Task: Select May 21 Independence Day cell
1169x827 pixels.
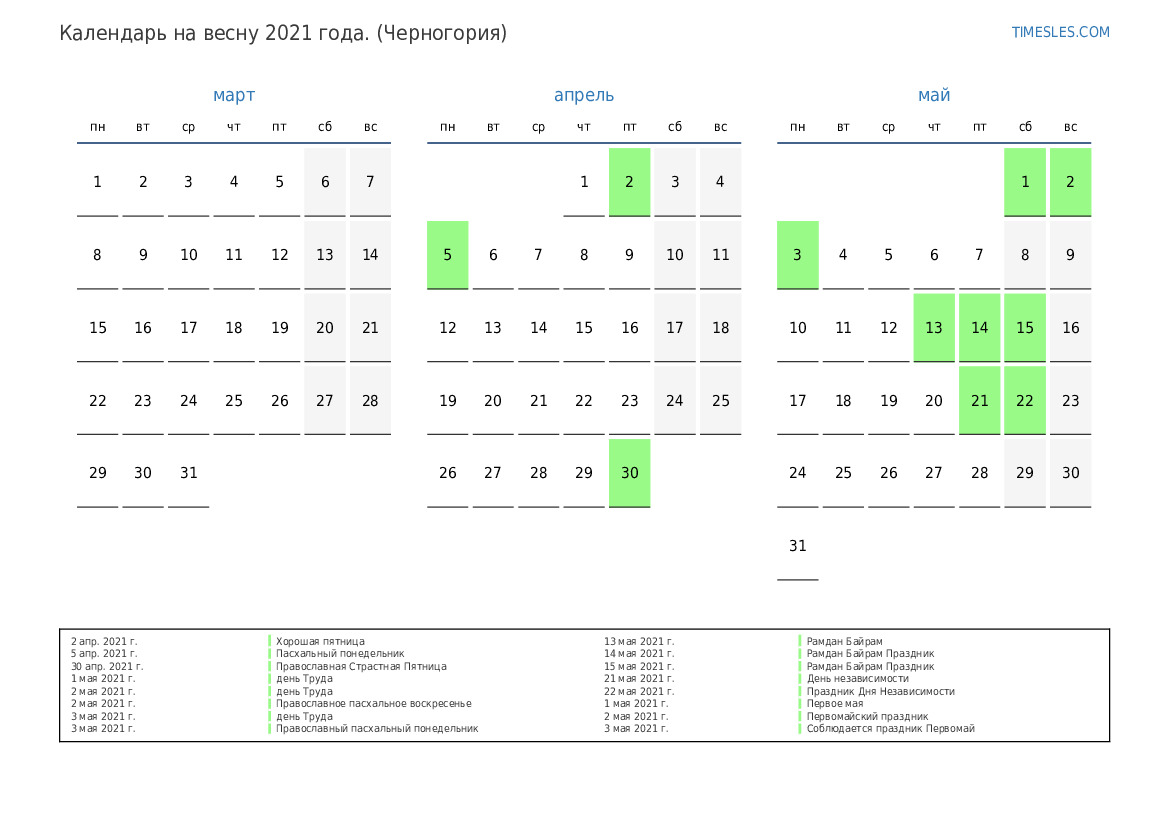Action: tap(979, 401)
